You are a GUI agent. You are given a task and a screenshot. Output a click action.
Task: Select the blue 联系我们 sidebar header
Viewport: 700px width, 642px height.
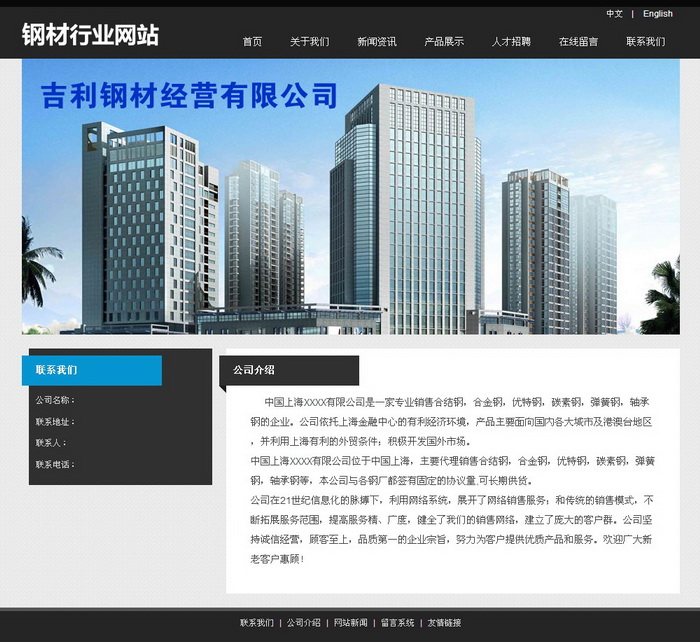(92, 370)
